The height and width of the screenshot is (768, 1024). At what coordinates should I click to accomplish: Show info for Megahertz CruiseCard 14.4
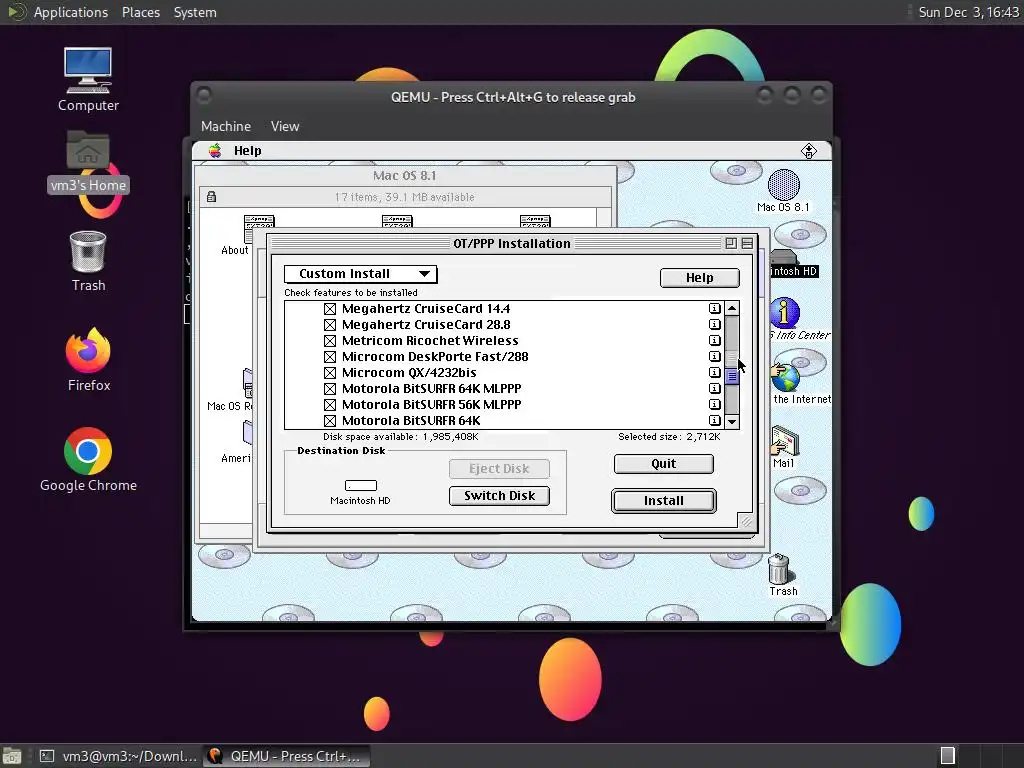[714, 308]
